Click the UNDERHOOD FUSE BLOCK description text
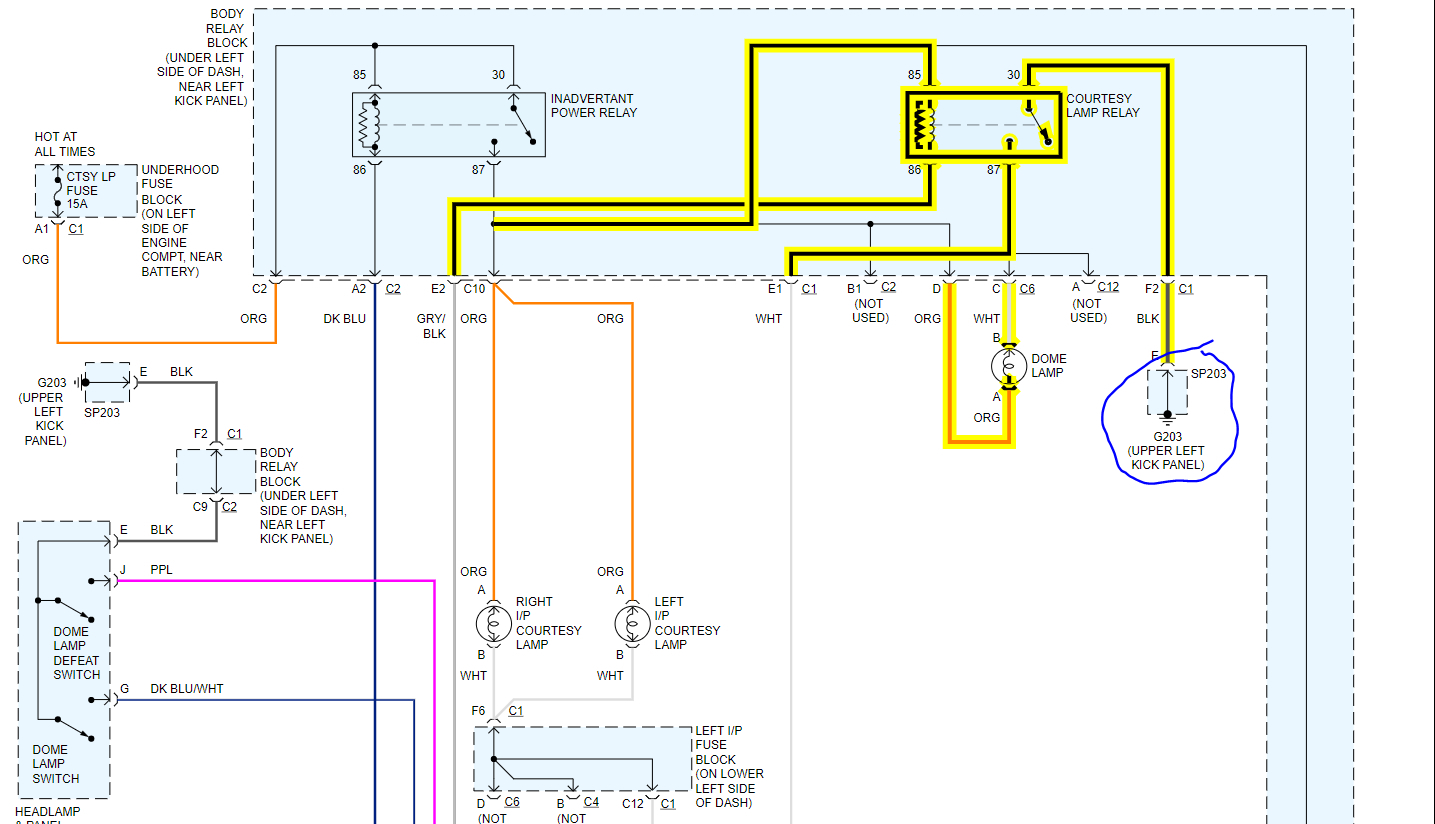Viewport: 1435px width, 824px height. pyautogui.click(x=182, y=221)
